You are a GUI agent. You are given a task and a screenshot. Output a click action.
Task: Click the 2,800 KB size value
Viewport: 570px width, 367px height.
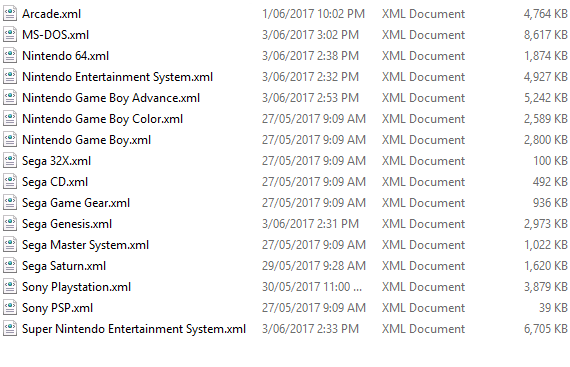tap(546, 140)
